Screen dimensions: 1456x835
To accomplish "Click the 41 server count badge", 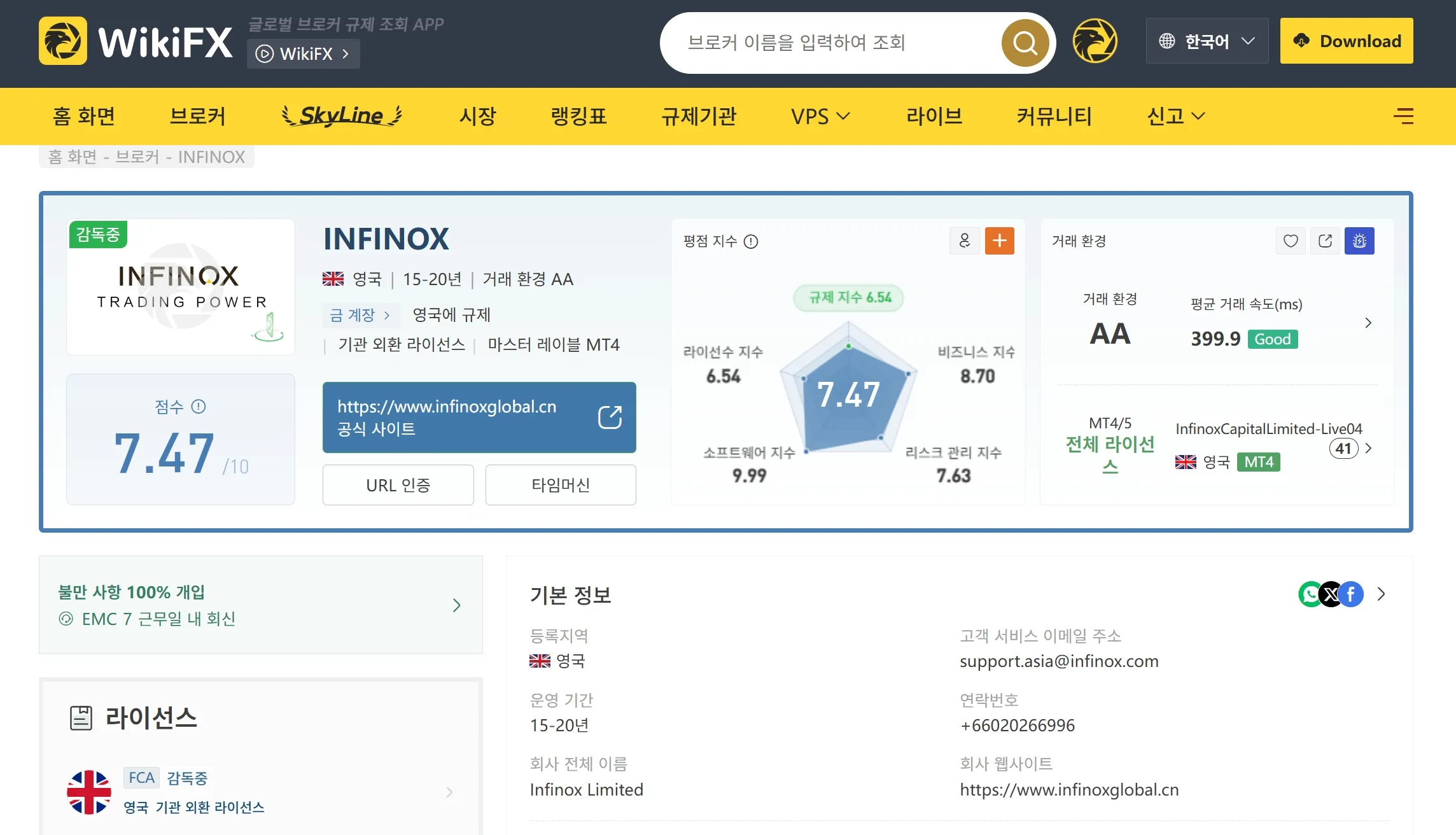I will 1343,449.
